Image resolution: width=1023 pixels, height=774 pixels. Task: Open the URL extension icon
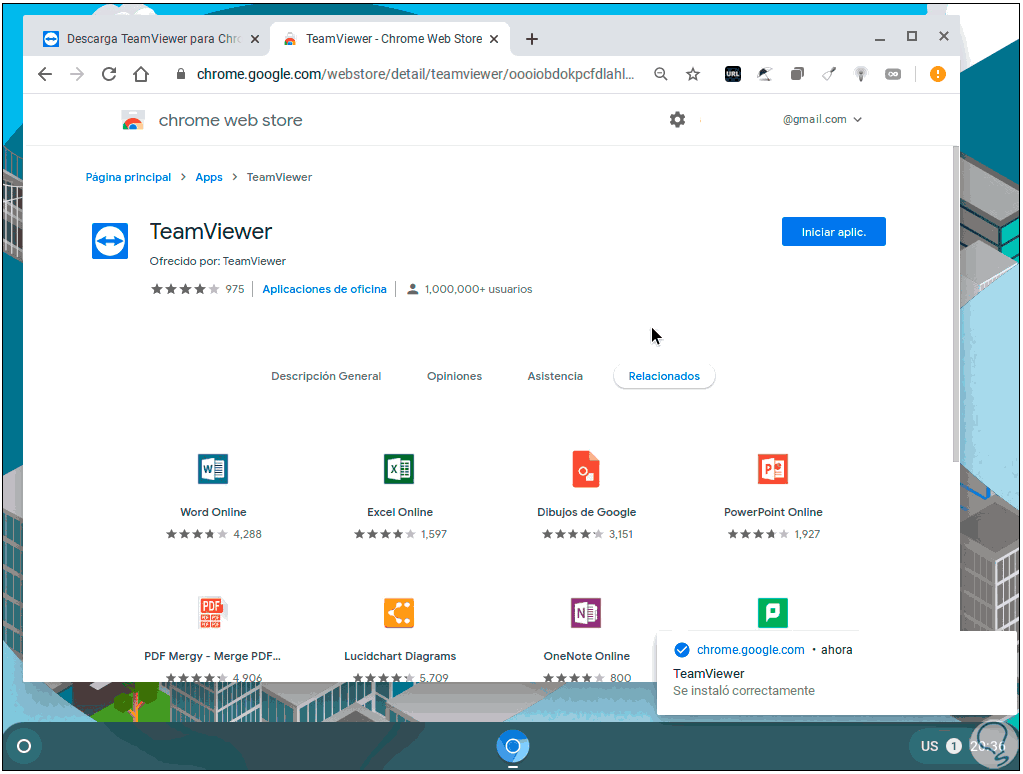coord(733,74)
